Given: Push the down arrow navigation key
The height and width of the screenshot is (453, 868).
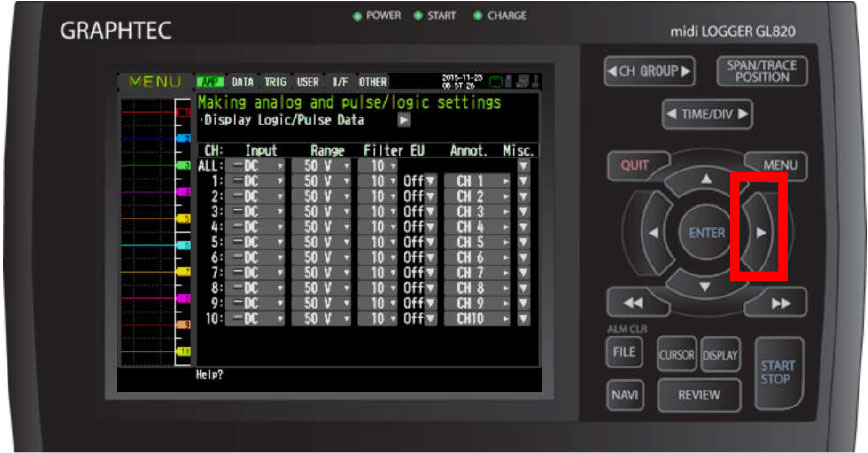Looking at the screenshot, I should tap(705, 285).
